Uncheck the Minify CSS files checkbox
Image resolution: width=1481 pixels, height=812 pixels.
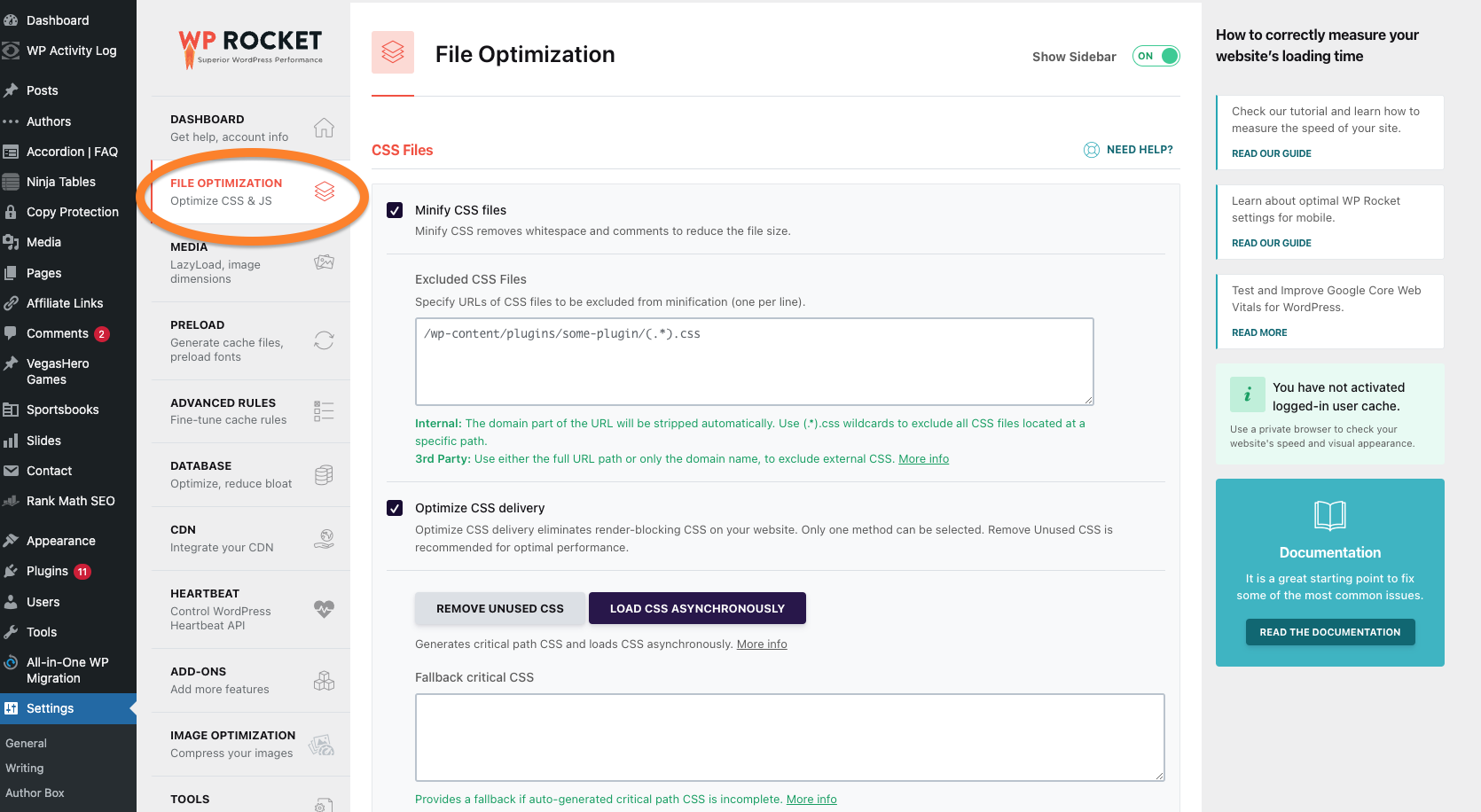(395, 210)
